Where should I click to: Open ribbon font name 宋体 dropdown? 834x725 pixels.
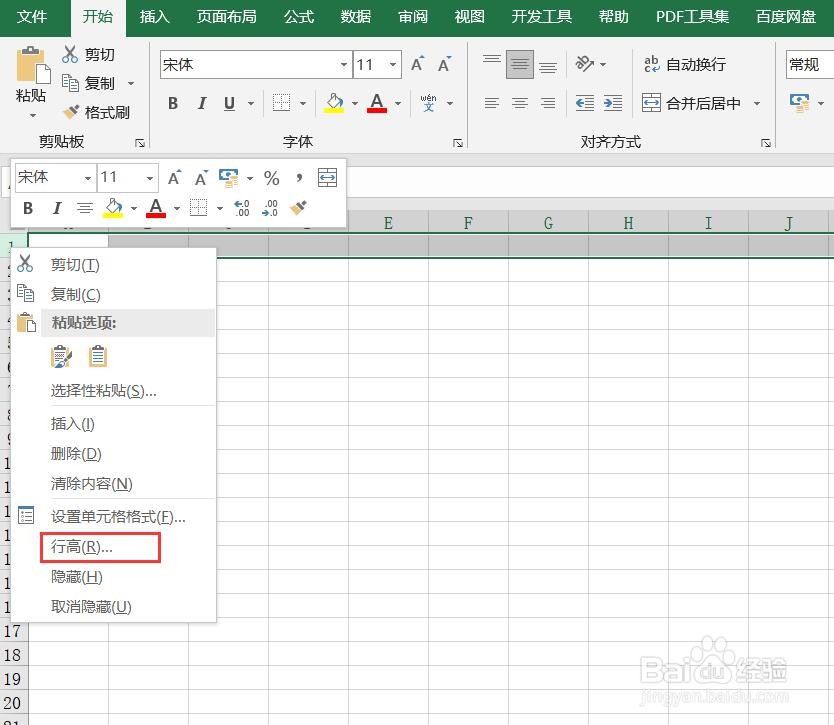[x=344, y=64]
